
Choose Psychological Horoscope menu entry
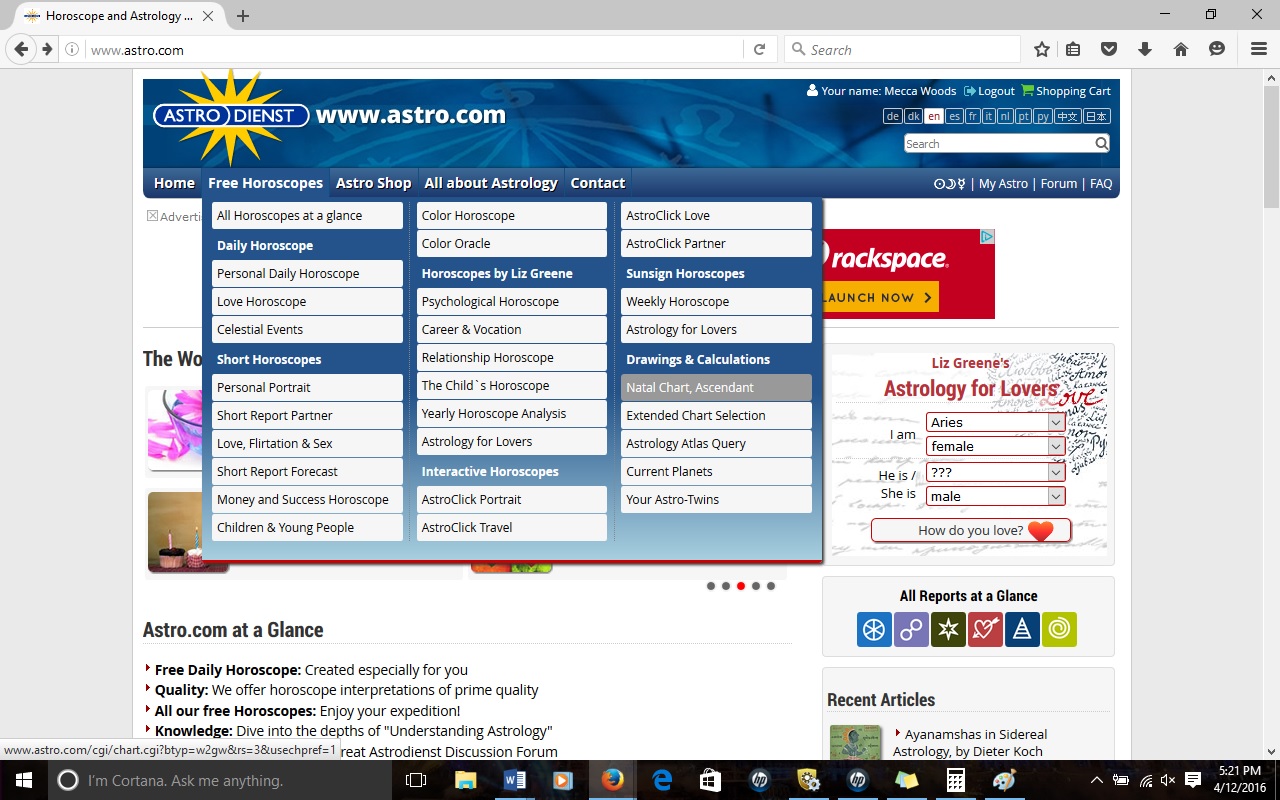point(512,301)
